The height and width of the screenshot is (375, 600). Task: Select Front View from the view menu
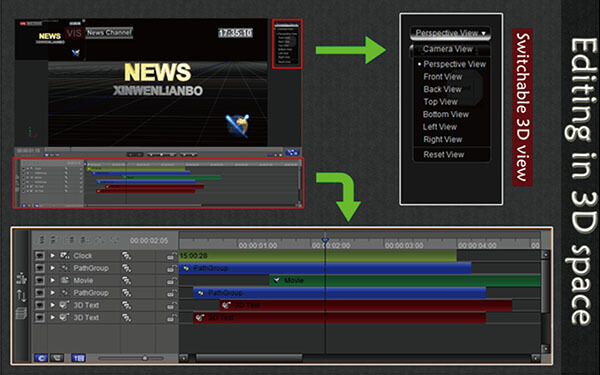[x=443, y=77]
